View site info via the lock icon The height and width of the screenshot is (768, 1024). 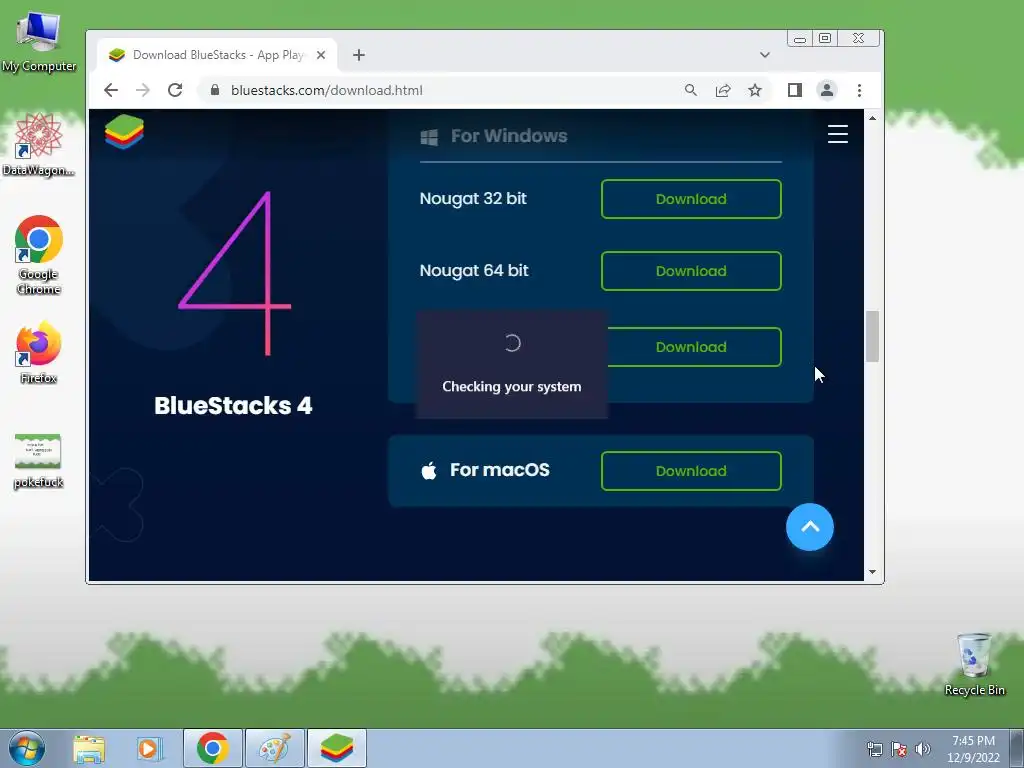pos(215,90)
